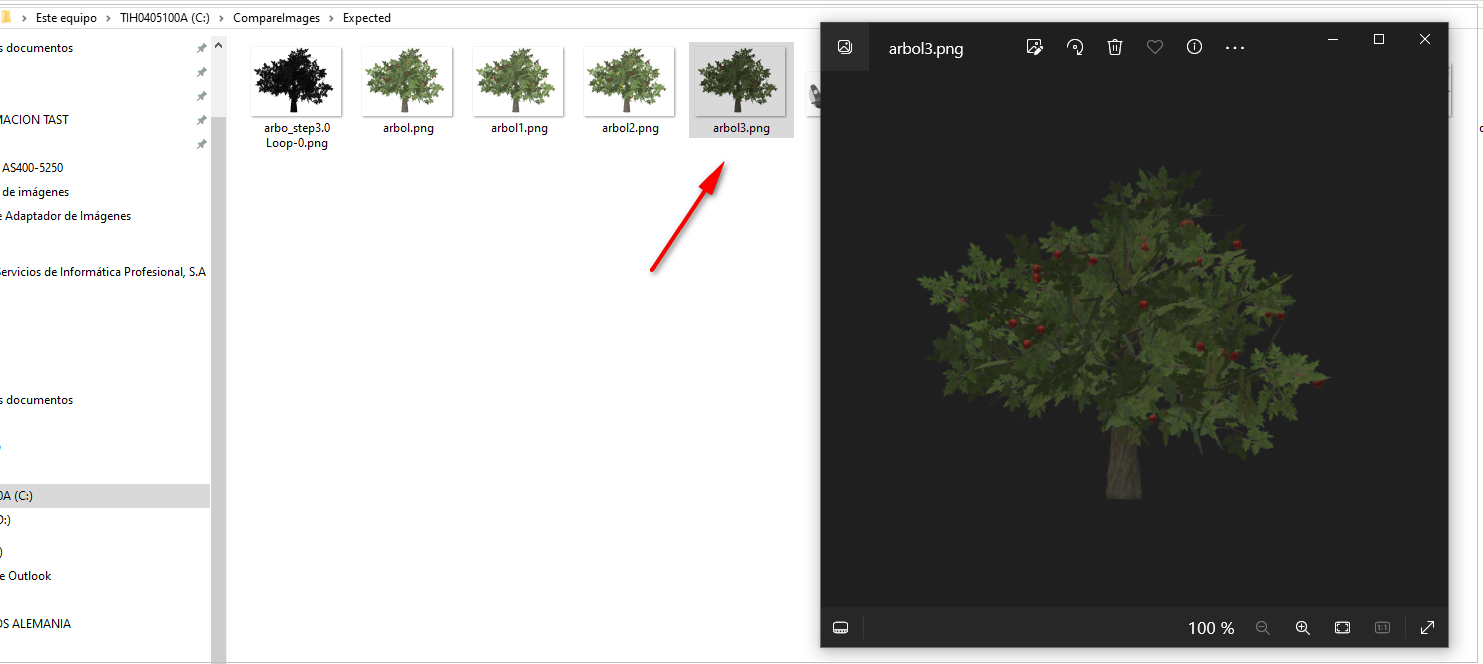Go to CompareImages in the address breadcrumb
1483x664 pixels.
[x=277, y=18]
